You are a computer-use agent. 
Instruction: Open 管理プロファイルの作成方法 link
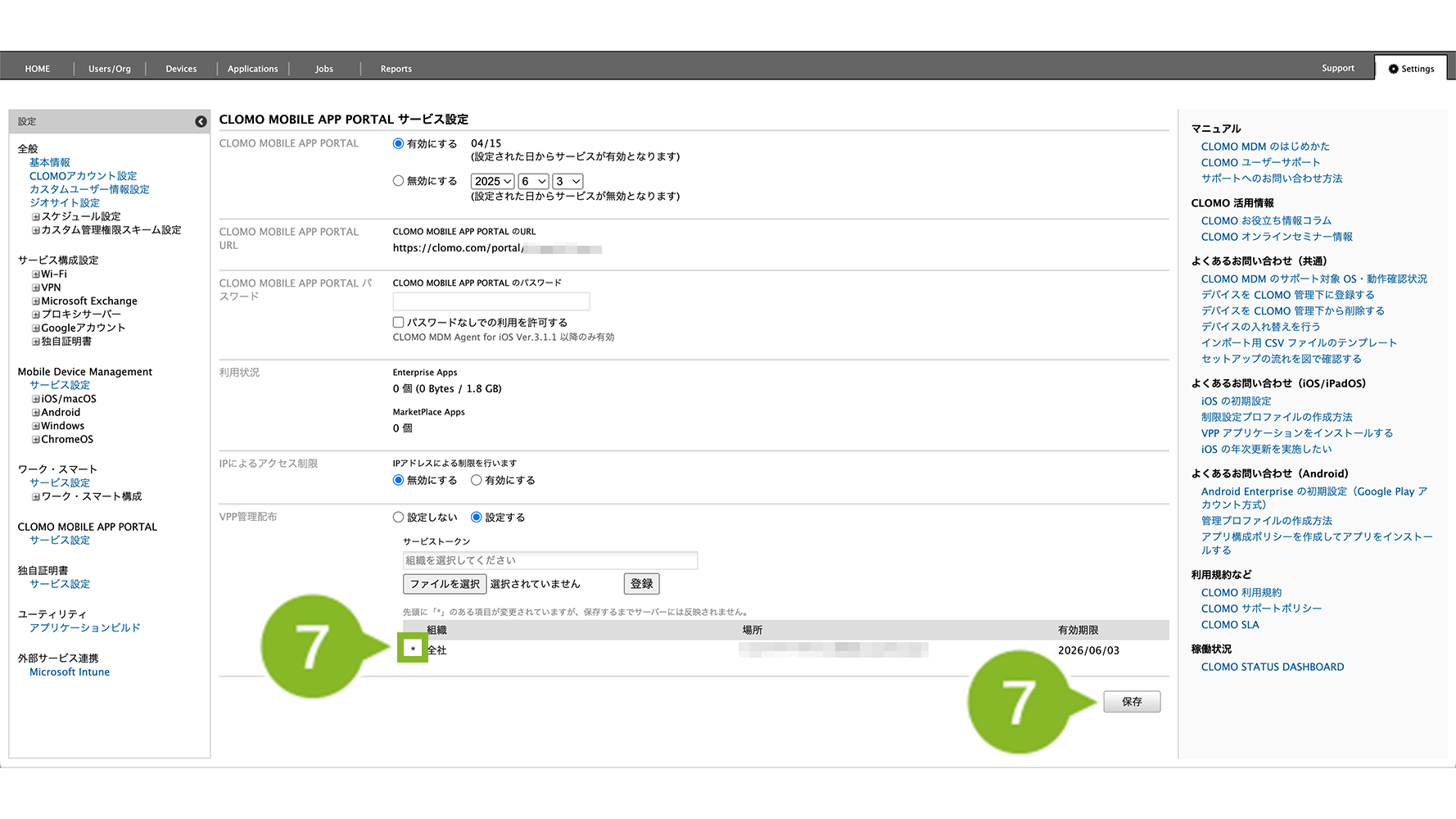coord(1267,521)
